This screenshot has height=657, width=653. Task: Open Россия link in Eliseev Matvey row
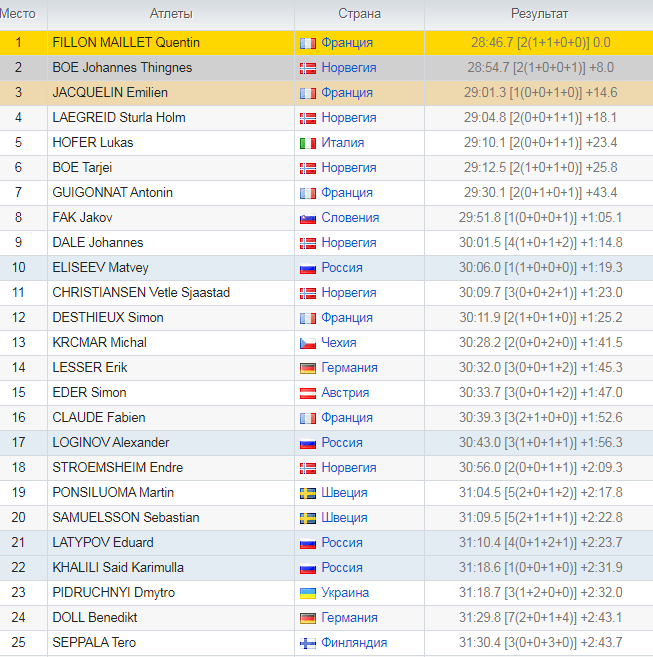pos(342,267)
